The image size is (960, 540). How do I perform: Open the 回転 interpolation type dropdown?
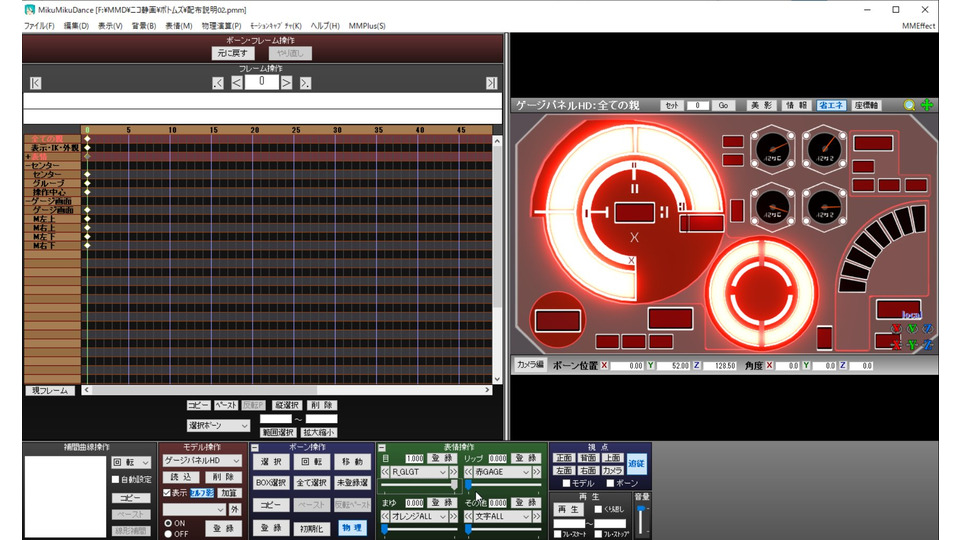point(131,463)
